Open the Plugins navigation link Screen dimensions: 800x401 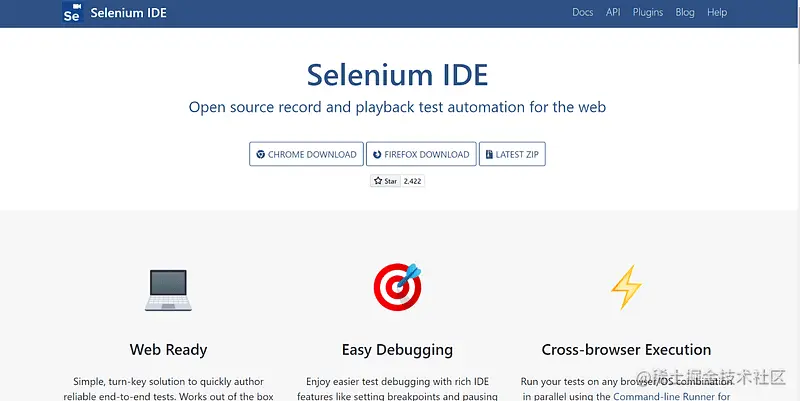[x=648, y=12]
